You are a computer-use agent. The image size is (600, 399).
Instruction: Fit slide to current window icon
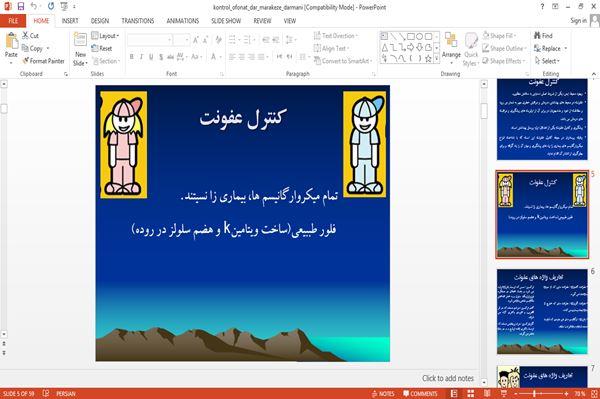[594, 394]
